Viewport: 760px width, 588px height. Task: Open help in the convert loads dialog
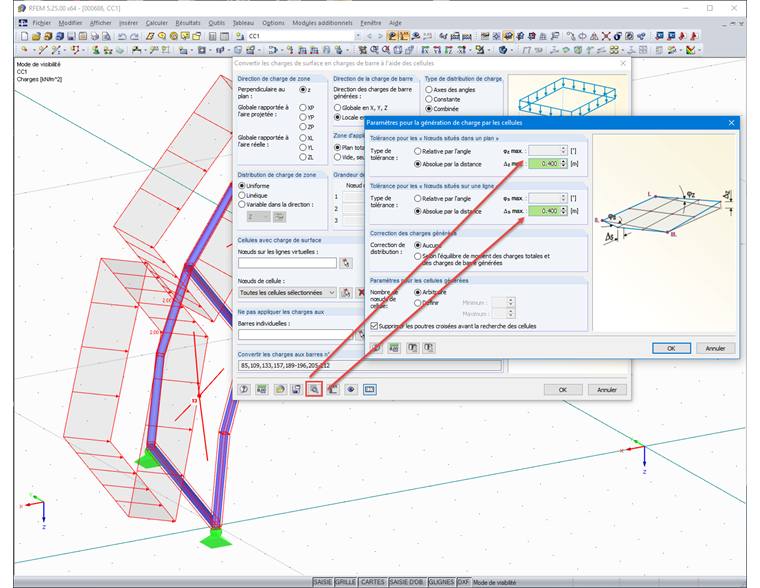click(x=244, y=389)
